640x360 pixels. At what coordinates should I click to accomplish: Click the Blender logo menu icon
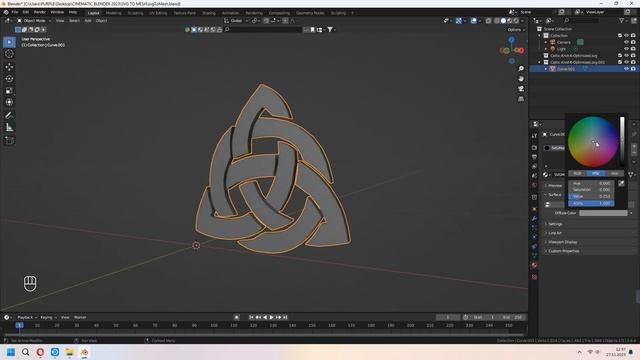pyautogui.click(x=6, y=12)
